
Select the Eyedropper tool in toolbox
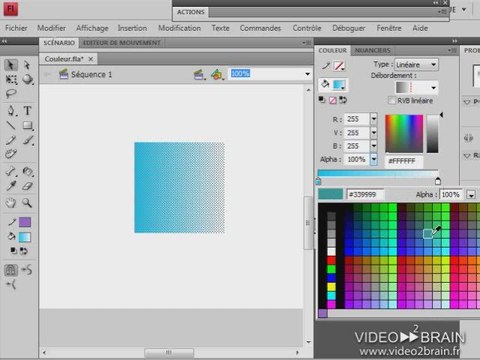[11, 186]
